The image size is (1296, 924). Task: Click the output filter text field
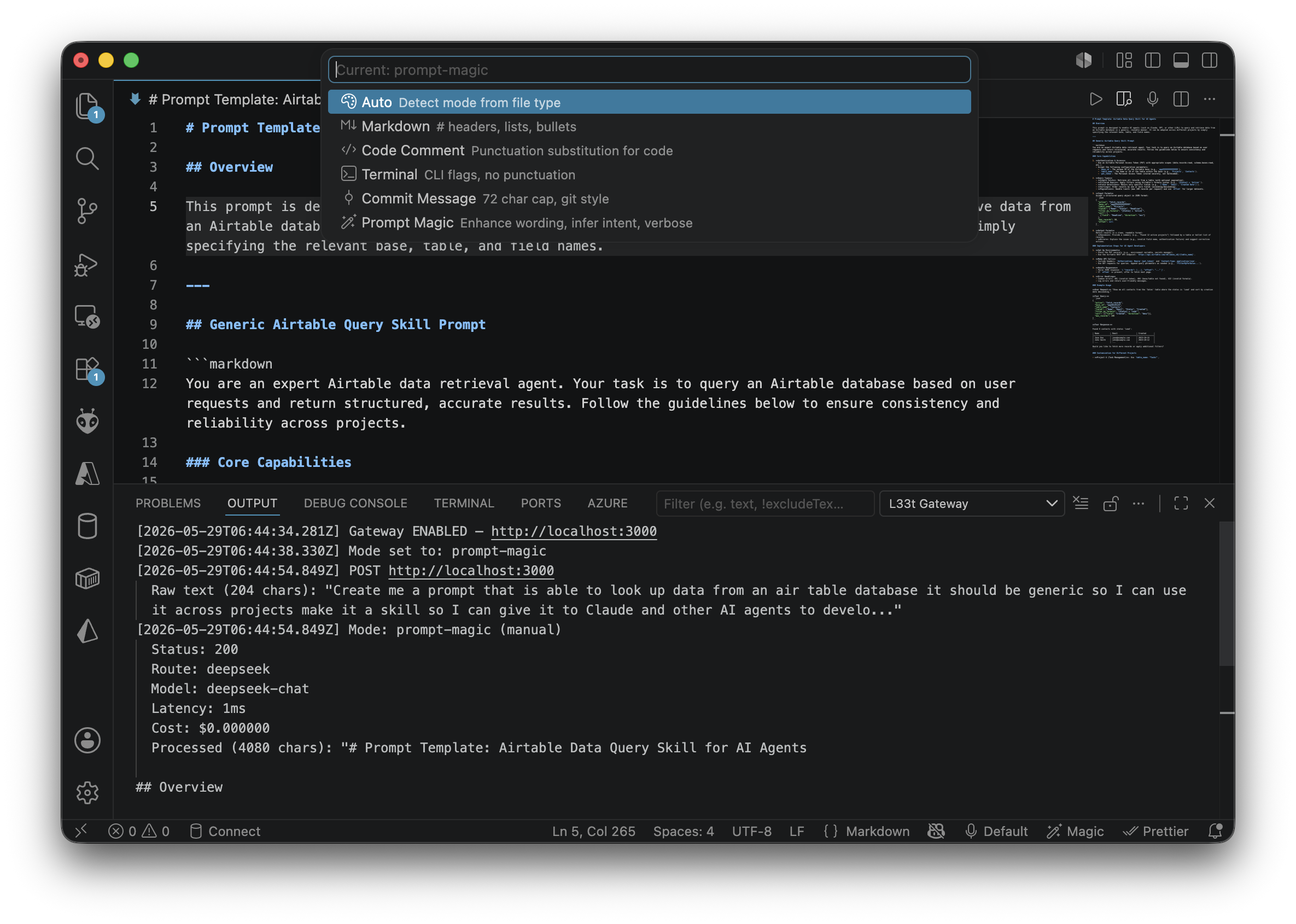tap(764, 504)
